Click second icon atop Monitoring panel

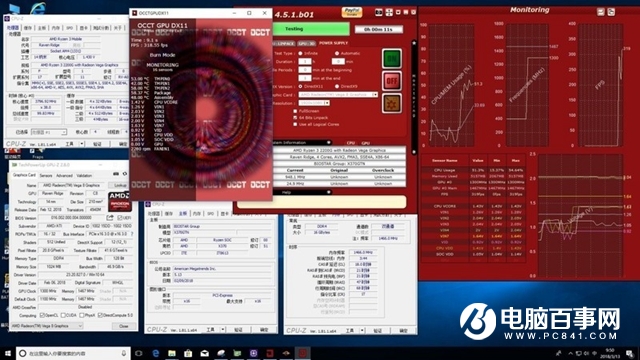611,12
